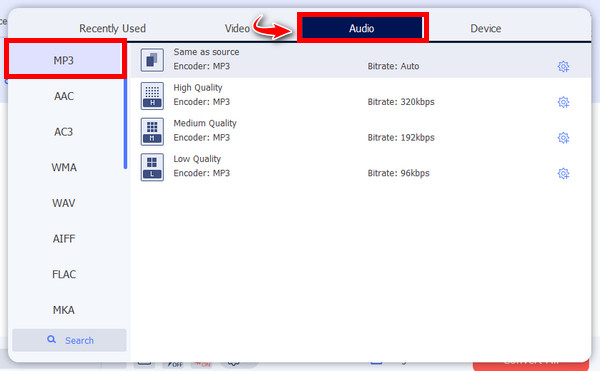Click the High Quality preset icon
Screen dimensions: 600x371
click(152, 96)
